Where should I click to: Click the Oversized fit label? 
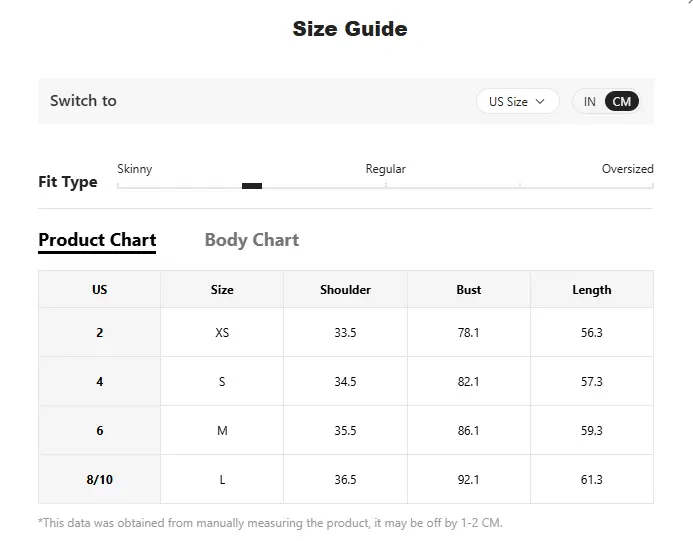(x=628, y=169)
